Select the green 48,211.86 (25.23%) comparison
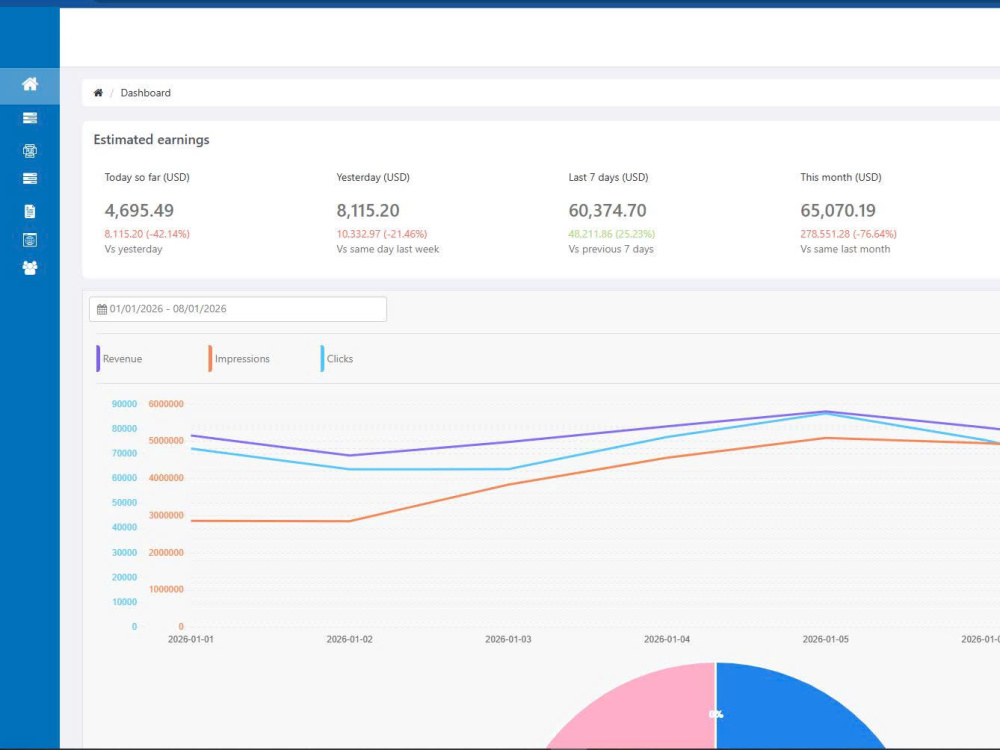Image resolution: width=1000 pixels, height=750 pixels. (x=612, y=234)
